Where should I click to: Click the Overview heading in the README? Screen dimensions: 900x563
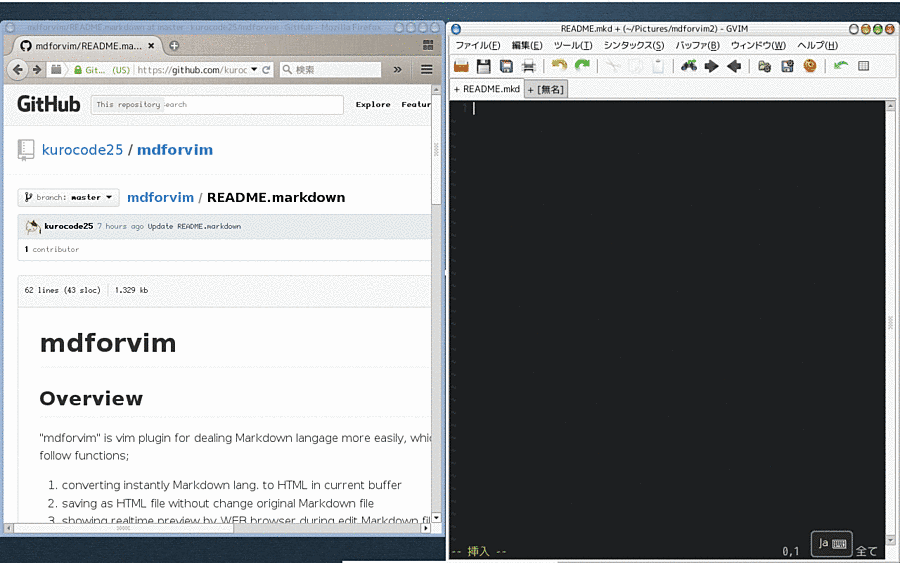(91, 398)
